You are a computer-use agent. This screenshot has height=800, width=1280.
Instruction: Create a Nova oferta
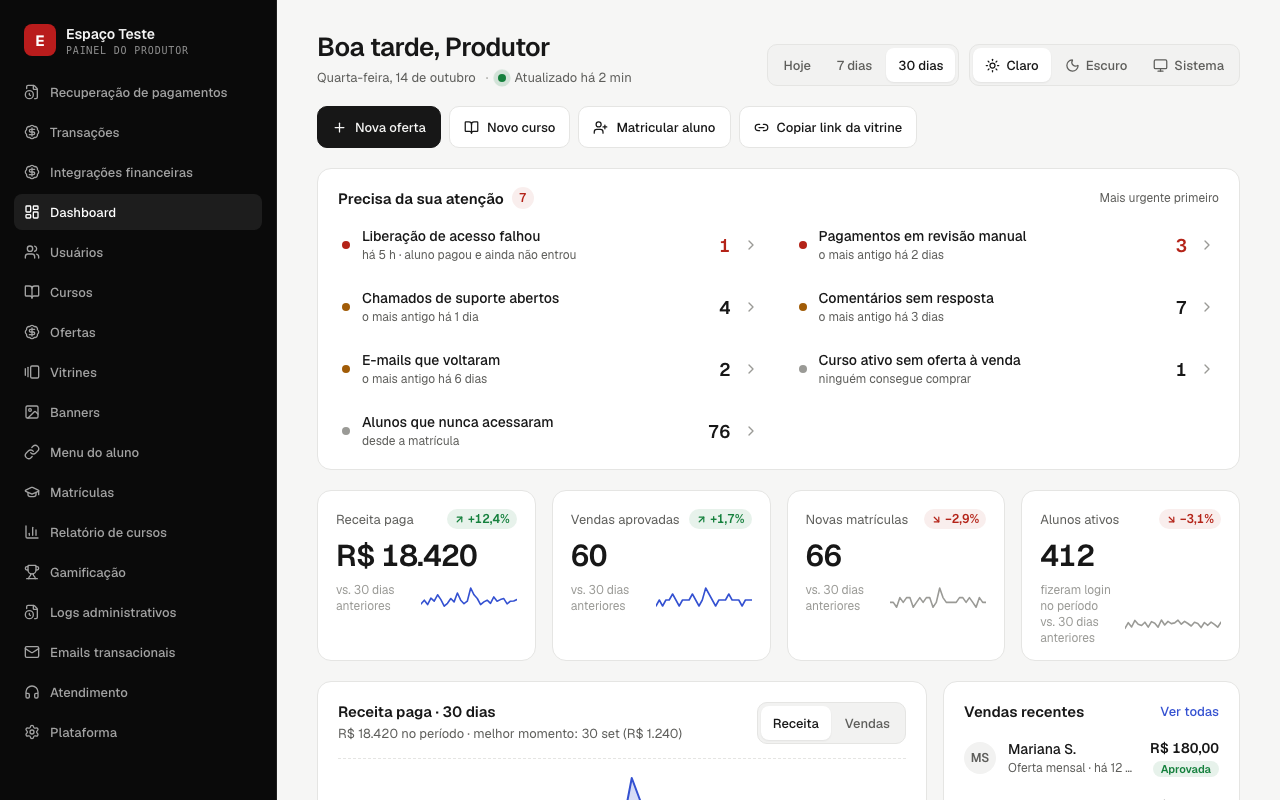point(379,127)
